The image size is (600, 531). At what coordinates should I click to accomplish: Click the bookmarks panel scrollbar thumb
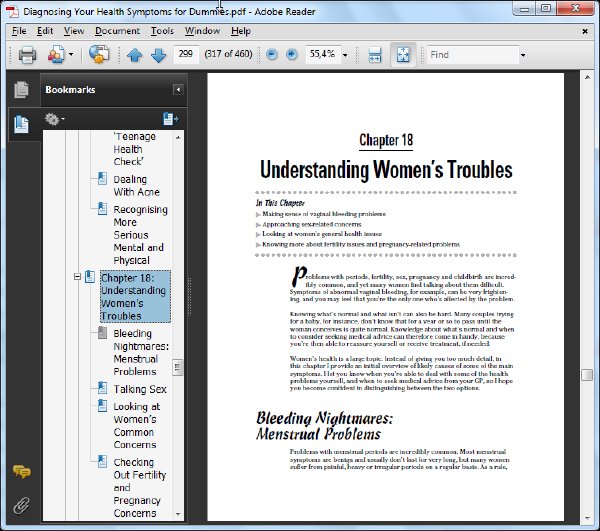click(x=178, y=368)
